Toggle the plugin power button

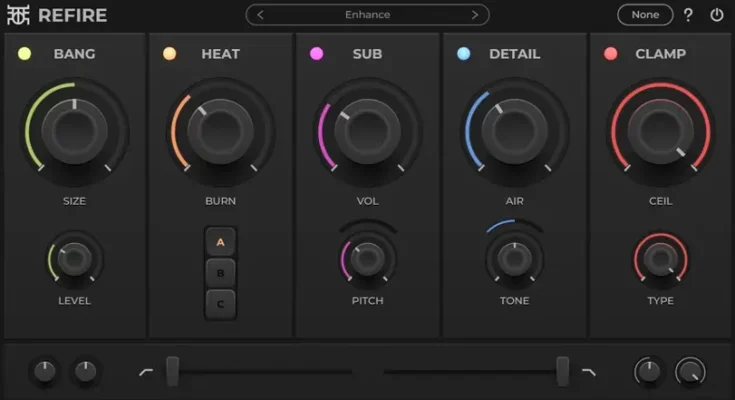tap(717, 15)
